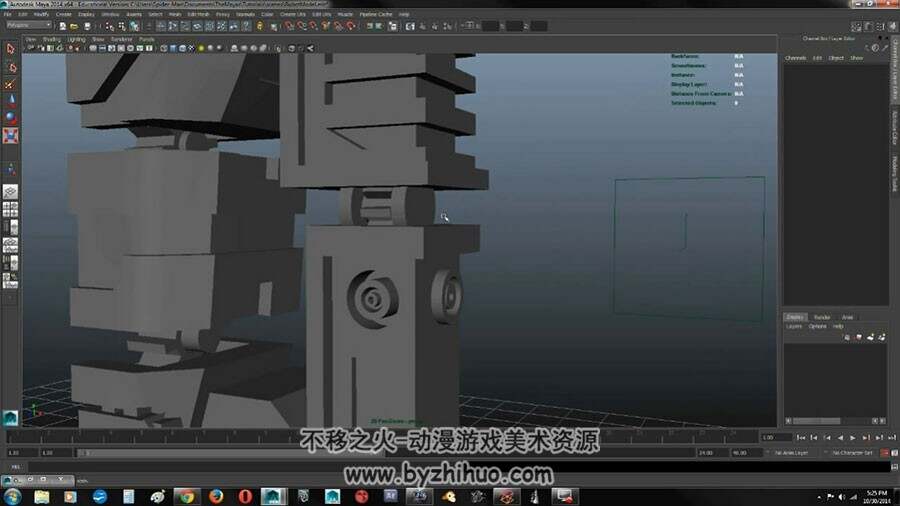Open the Pipeline Cache menu
The image size is (900, 506).
point(376,14)
